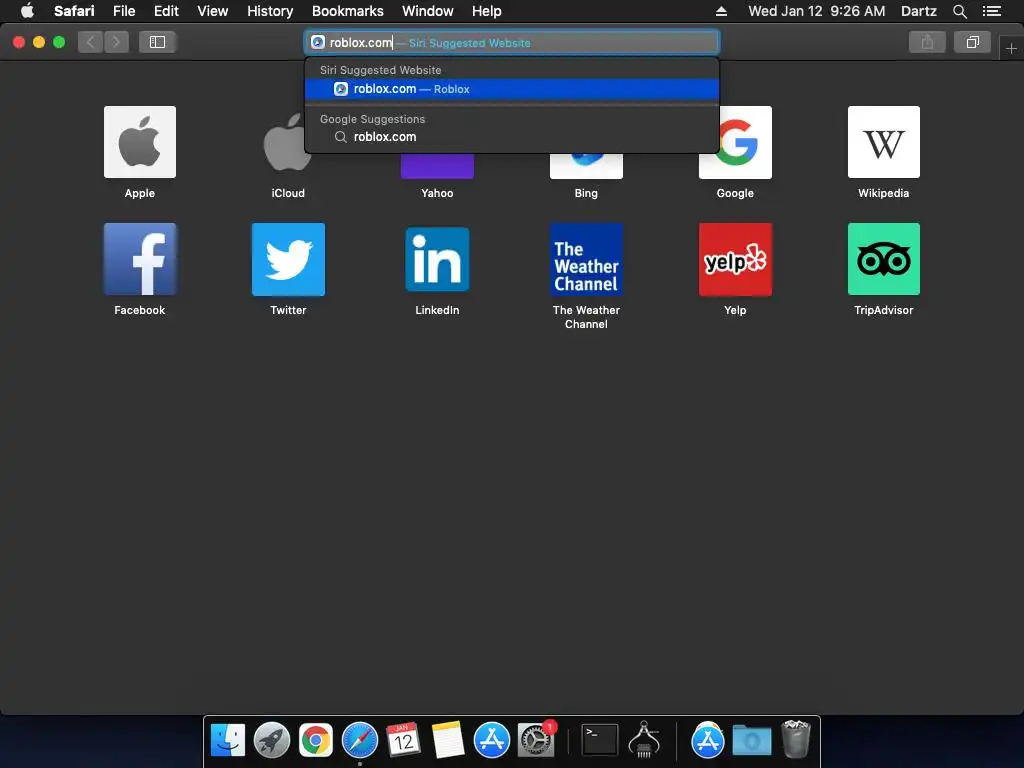Screen dimensions: 1024x768
Task: Open System Information chip icon in Dock
Action: point(644,740)
